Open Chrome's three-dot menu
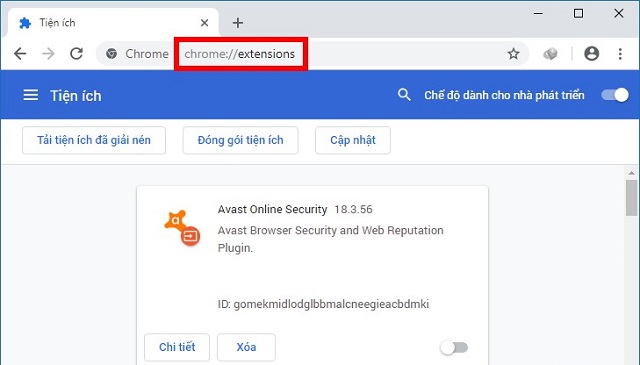 coord(620,53)
